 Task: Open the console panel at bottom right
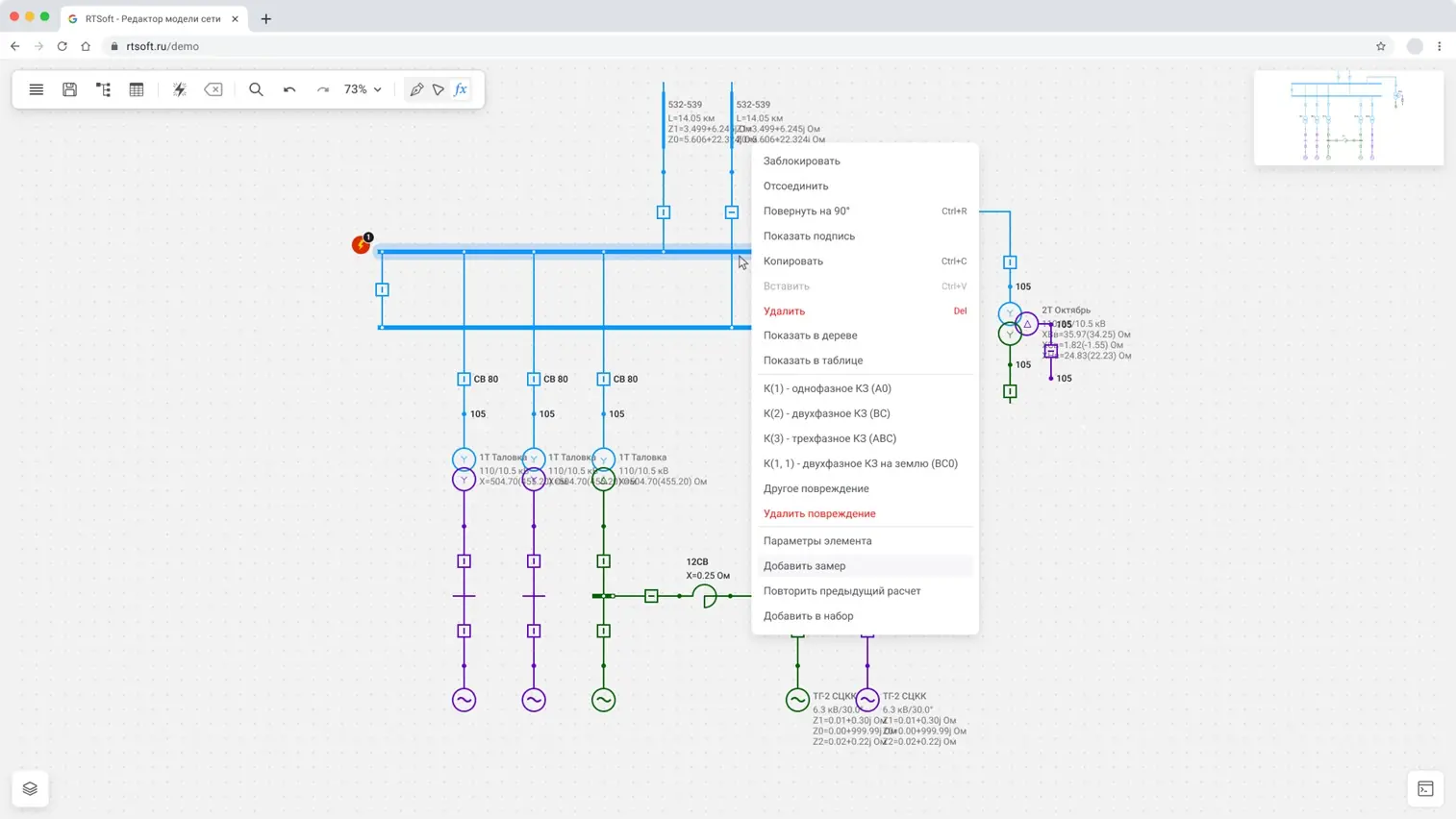pyautogui.click(x=1425, y=789)
